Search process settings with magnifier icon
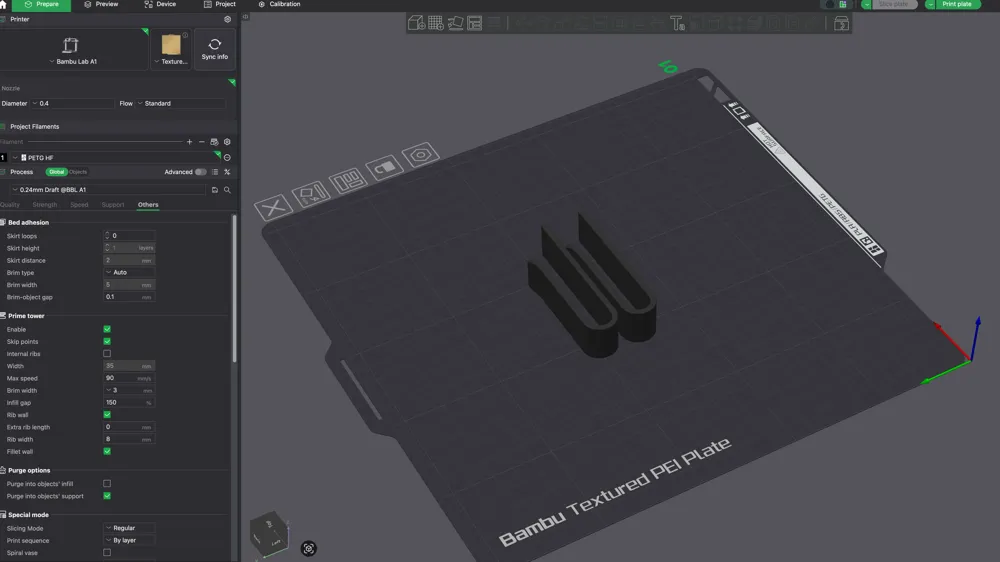1000x562 pixels. (227, 189)
